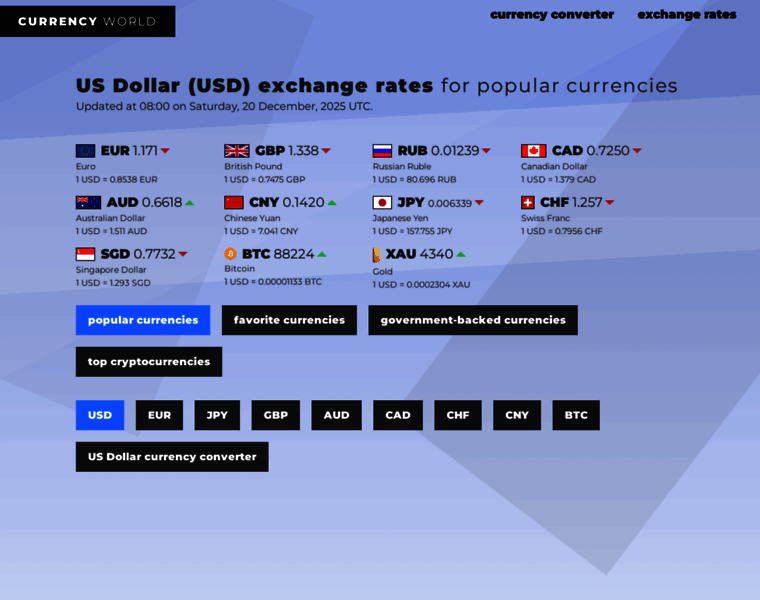Click the EUR 1.171 rate text
This screenshot has height=600, width=760.
(x=129, y=151)
